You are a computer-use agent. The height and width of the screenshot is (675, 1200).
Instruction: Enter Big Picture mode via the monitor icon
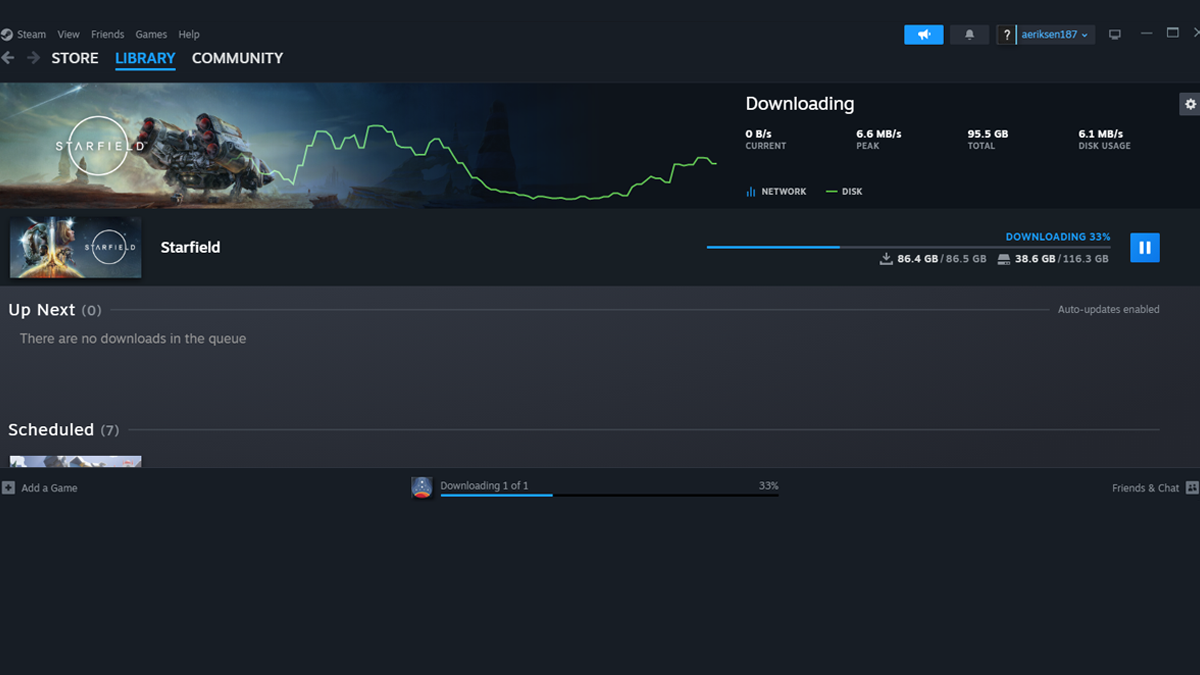[1114, 34]
